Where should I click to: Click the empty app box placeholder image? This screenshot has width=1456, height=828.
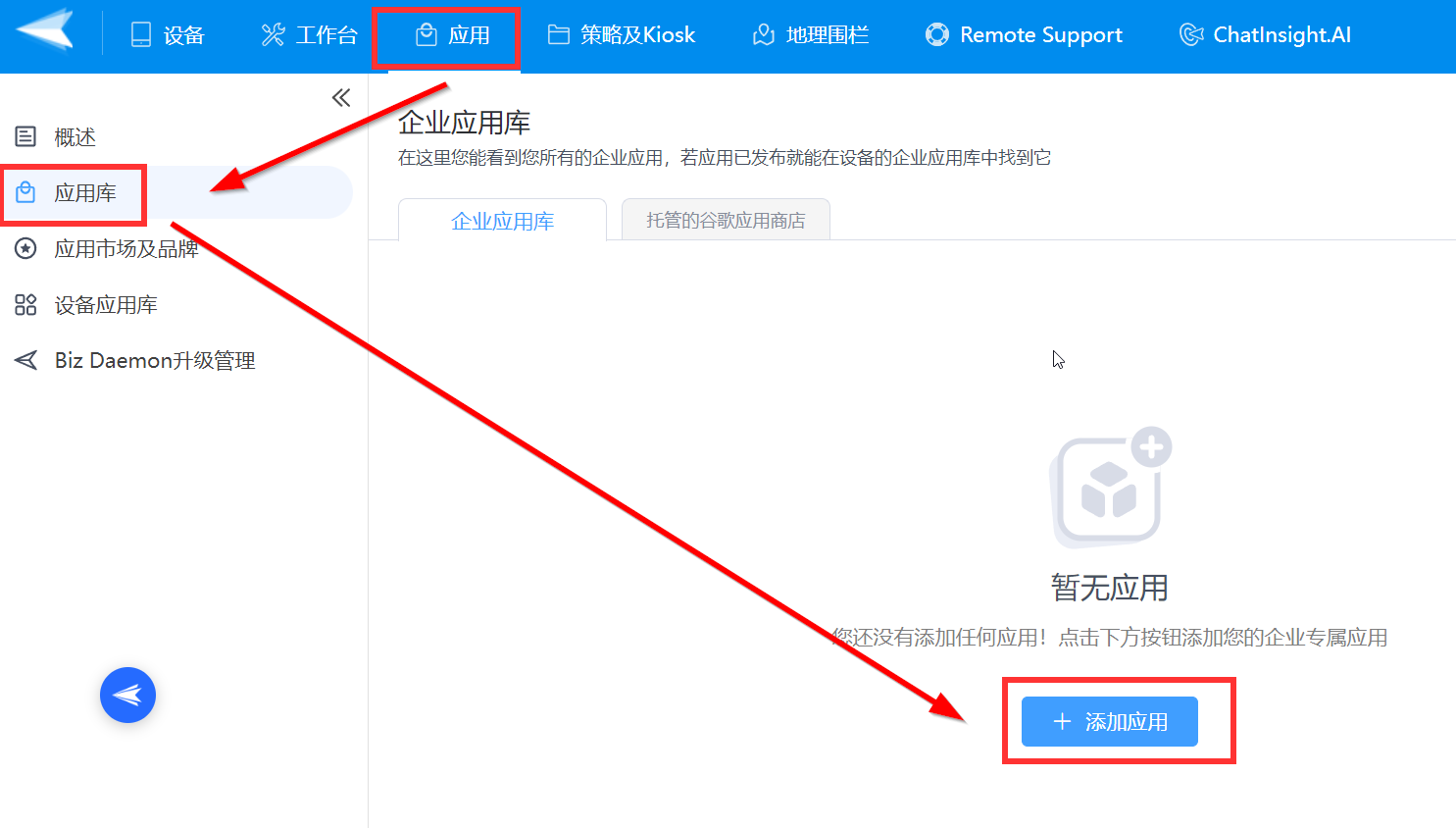coord(1110,488)
